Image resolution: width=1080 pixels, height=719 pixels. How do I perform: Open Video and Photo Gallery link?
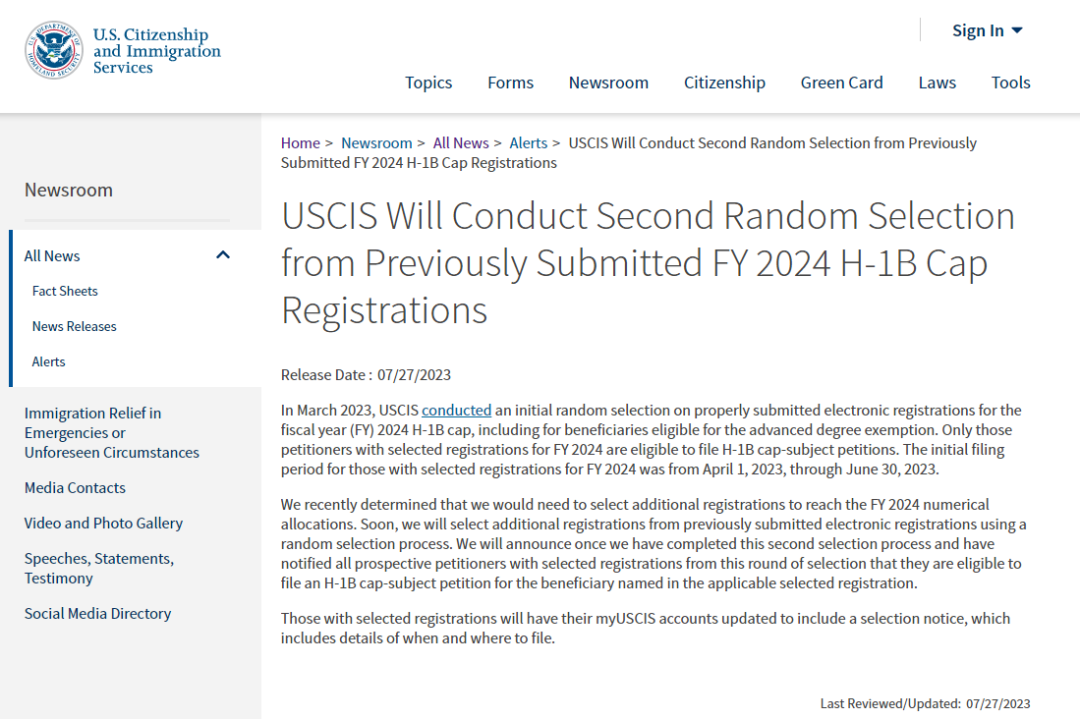tap(103, 523)
